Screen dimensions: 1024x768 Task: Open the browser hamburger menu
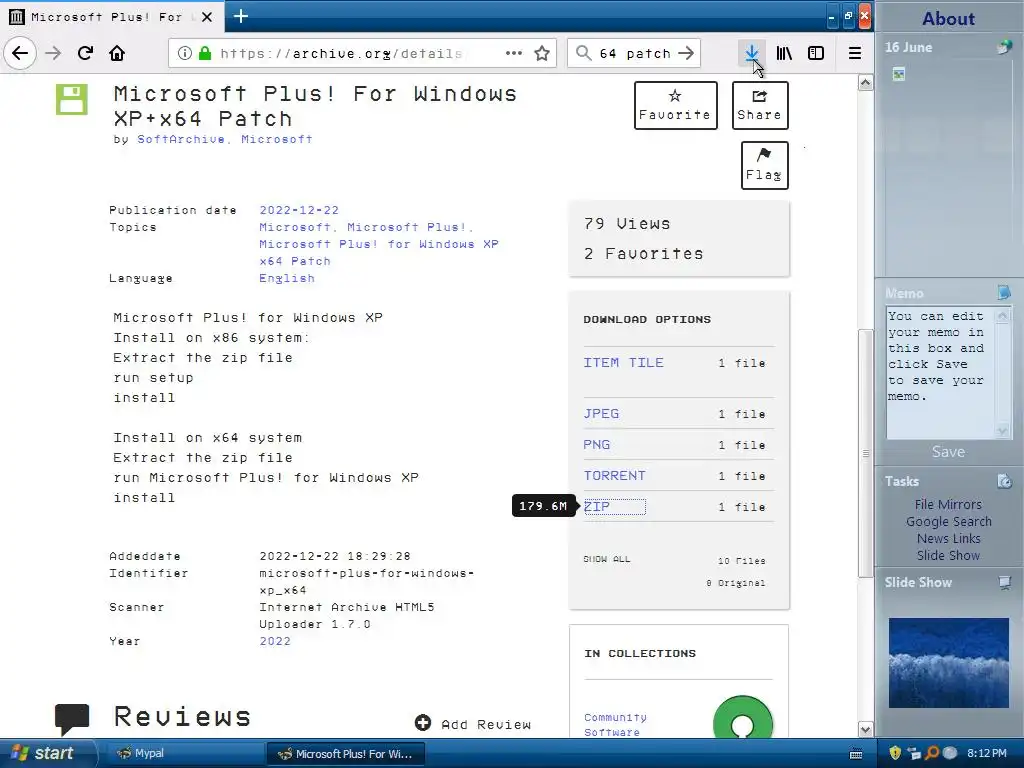tap(854, 53)
